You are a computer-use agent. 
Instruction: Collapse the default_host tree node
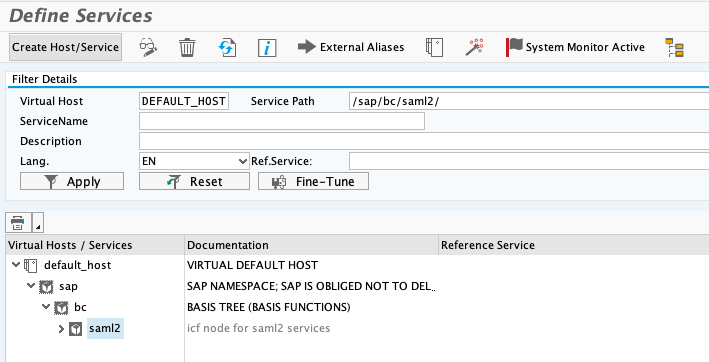[x=16, y=264]
